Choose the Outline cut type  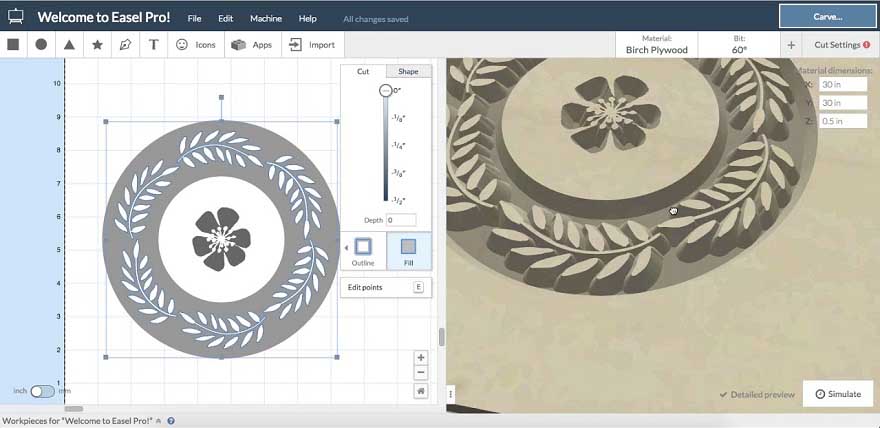pos(363,251)
